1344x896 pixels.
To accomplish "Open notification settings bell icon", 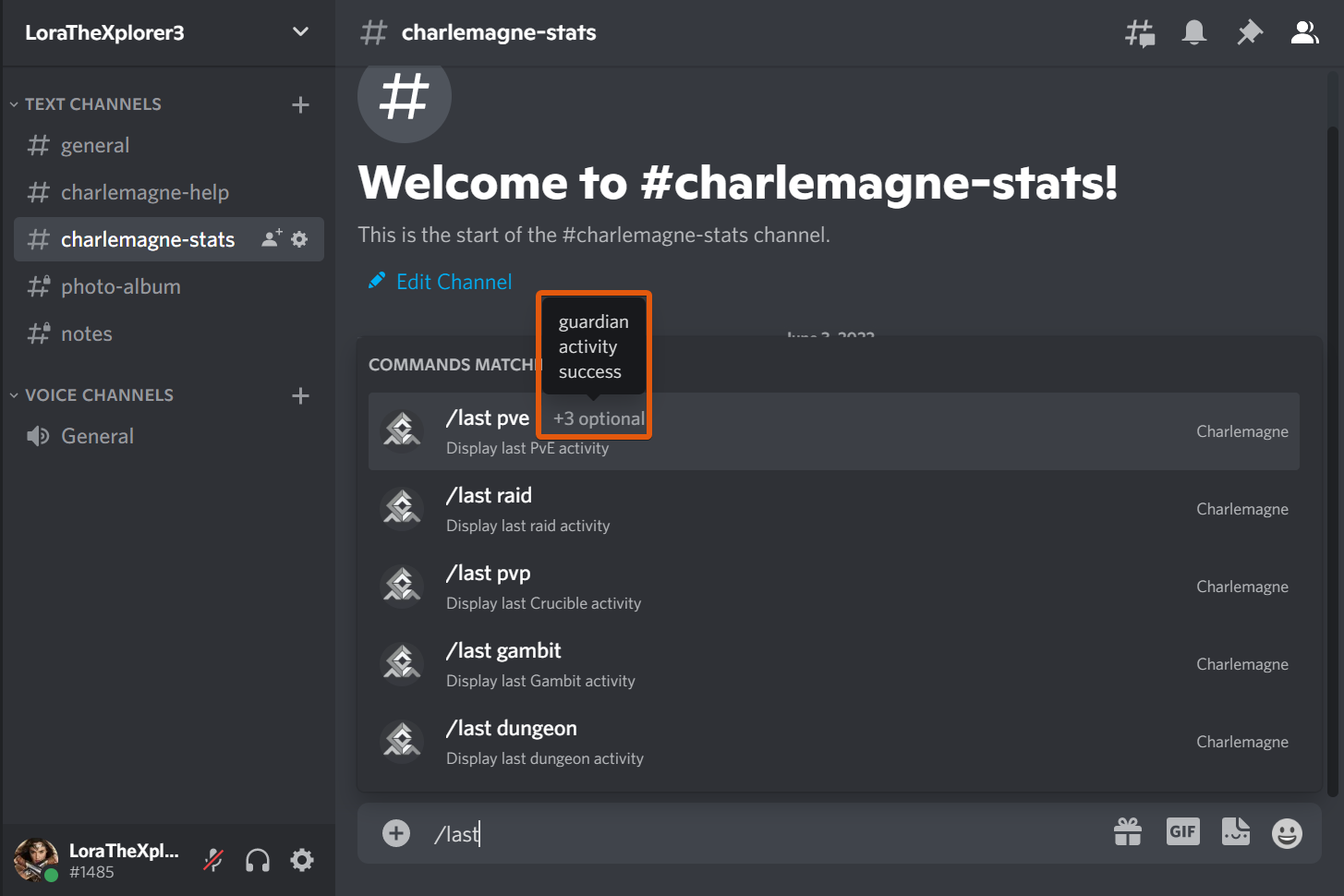I will click(x=1194, y=33).
